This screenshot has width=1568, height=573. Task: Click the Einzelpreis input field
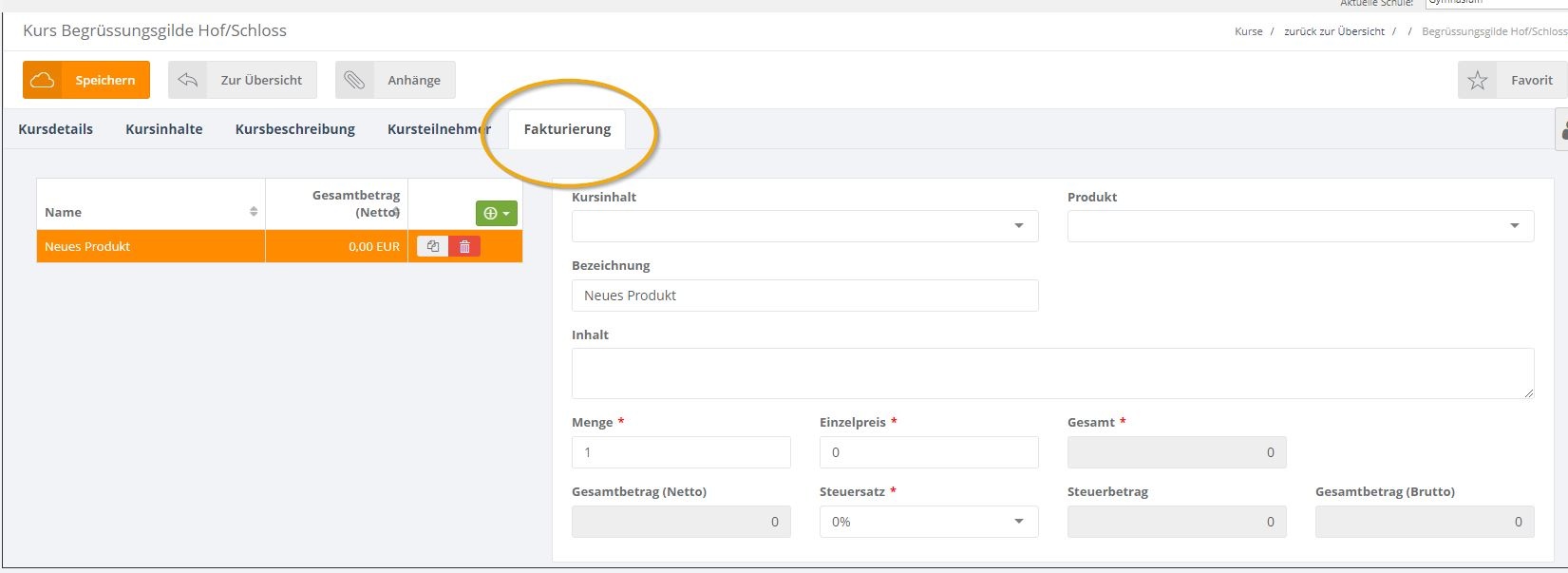click(929, 452)
